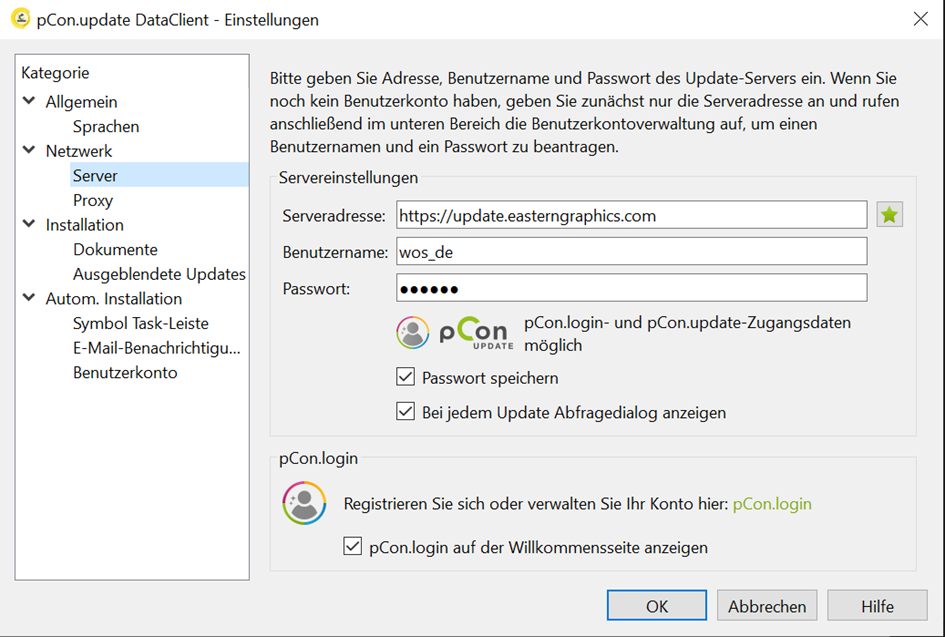Click into the Benutzername field
945x637 pixels.
[x=632, y=251]
